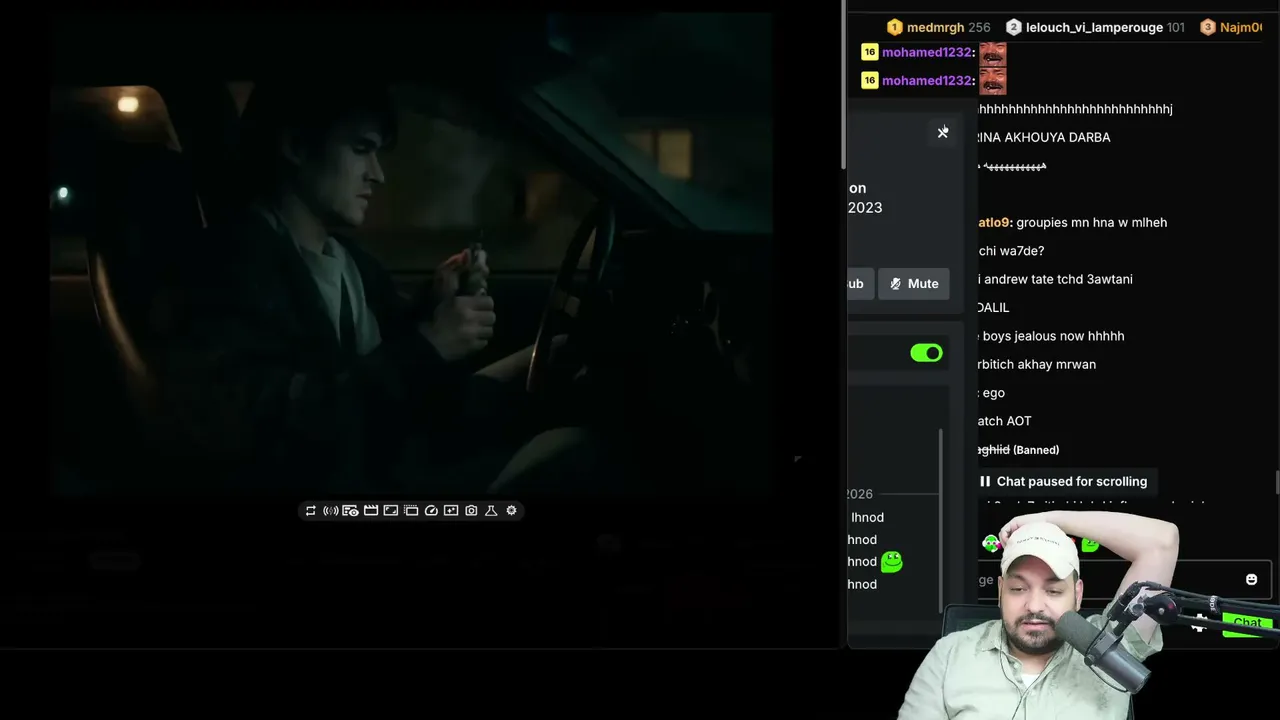Mute the user with the Mute button

914,284
